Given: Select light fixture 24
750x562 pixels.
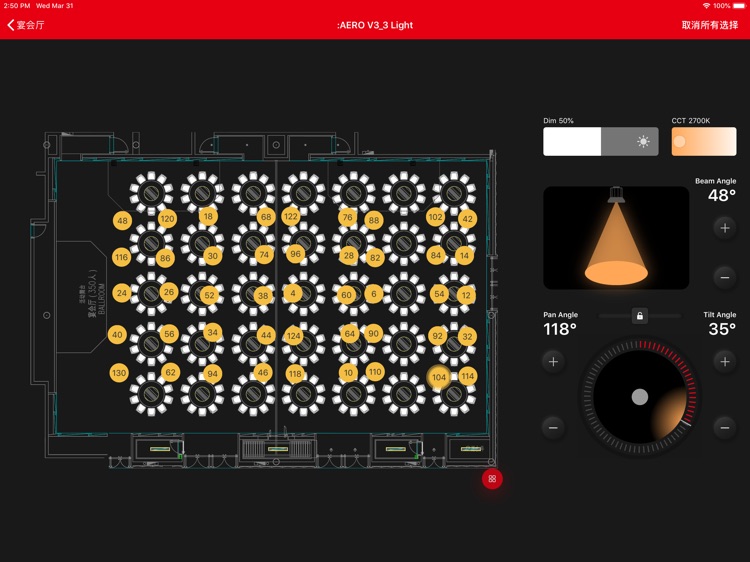Looking at the screenshot, I should 122,293.
